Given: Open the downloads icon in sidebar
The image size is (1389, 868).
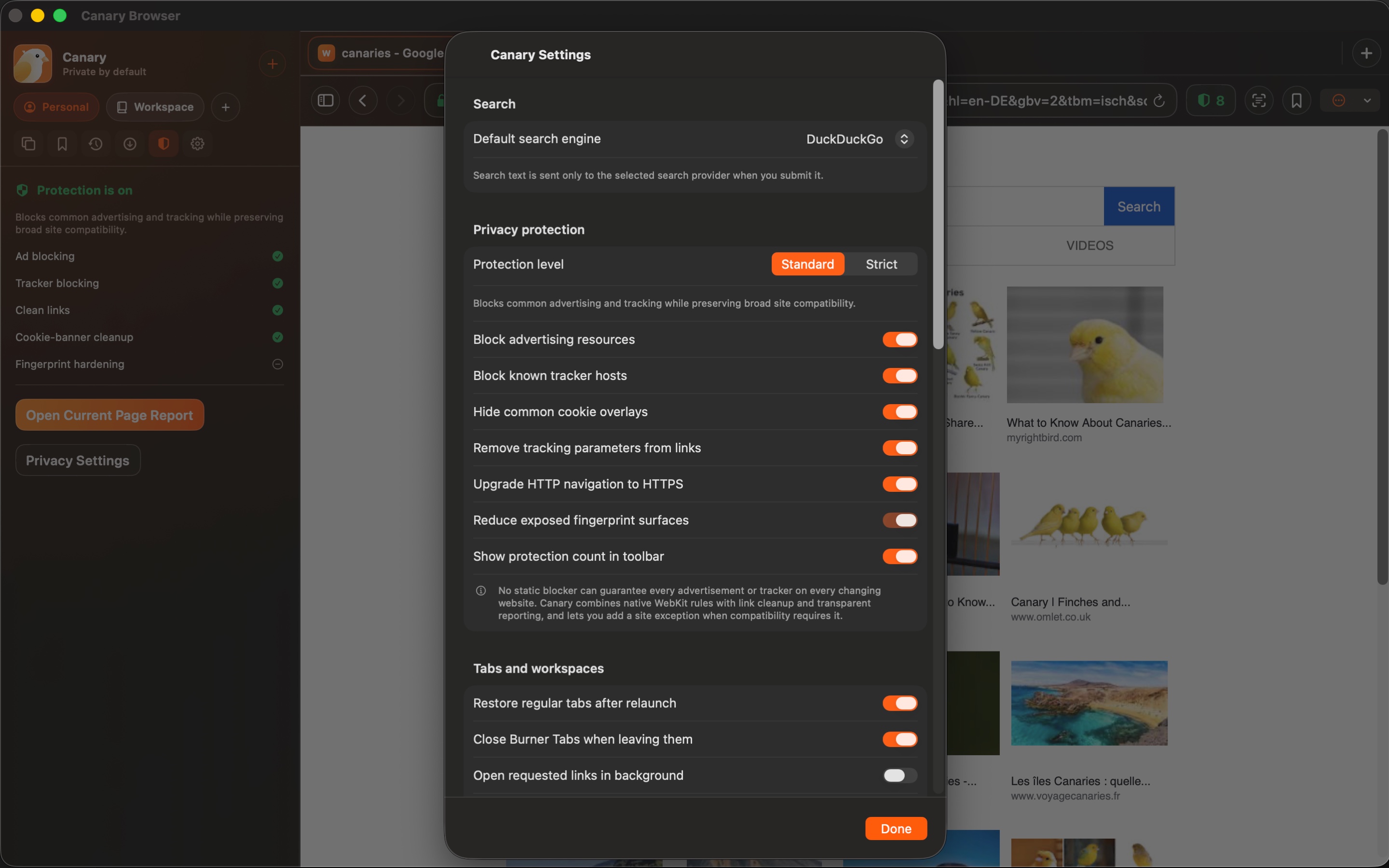Looking at the screenshot, I should [130, 144].
